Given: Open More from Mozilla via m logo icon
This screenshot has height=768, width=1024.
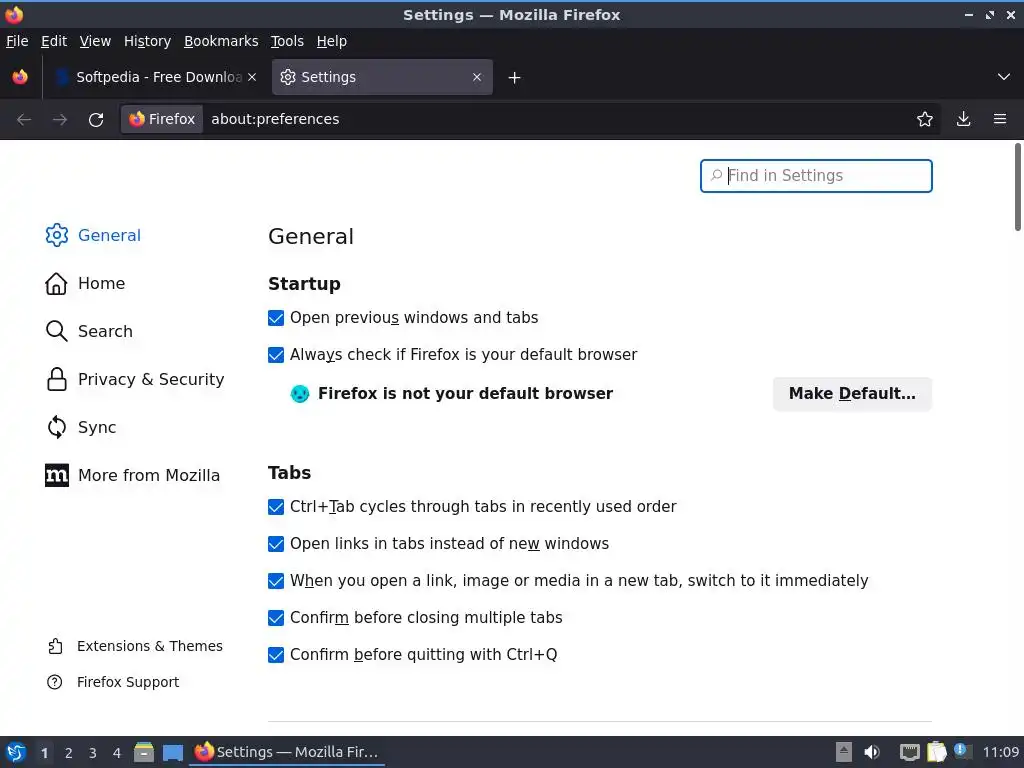Looking at the screenshot, I should point(57,475).
